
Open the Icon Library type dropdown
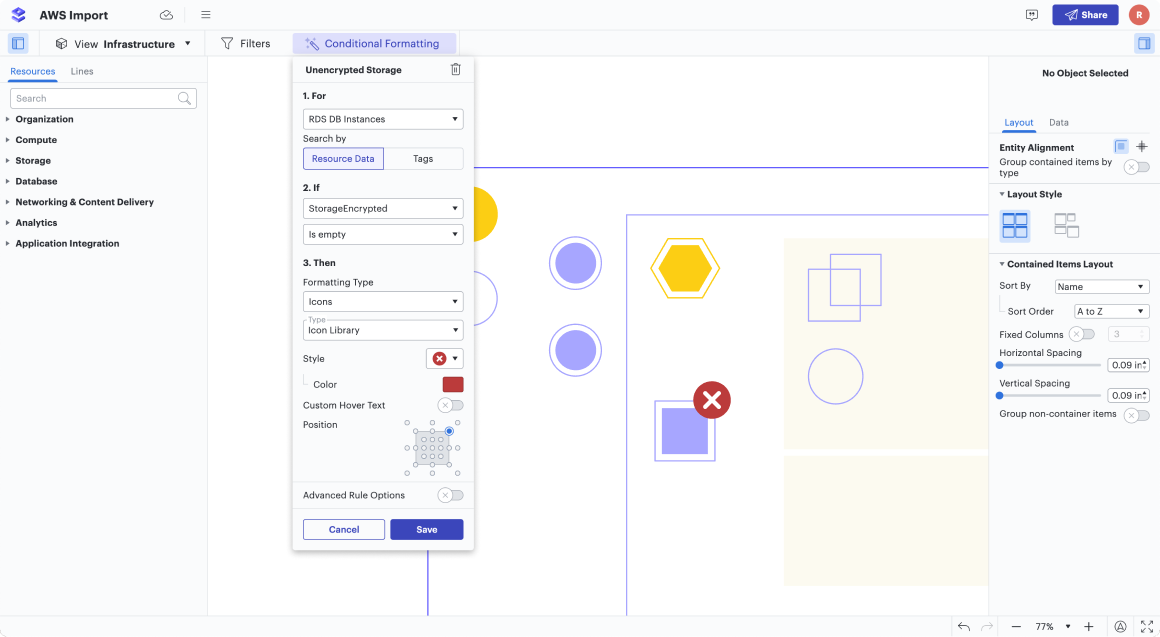(x=383, y=330)
